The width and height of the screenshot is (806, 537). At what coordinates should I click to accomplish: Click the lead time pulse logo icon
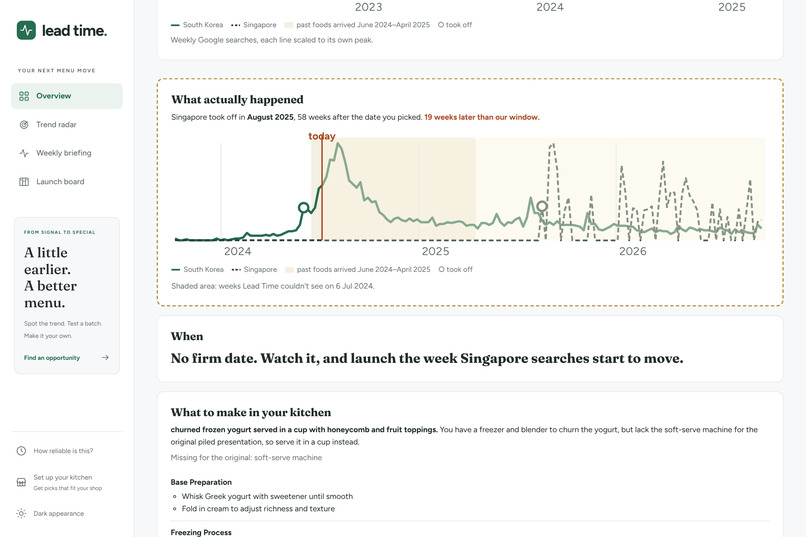tap(26, 30)
